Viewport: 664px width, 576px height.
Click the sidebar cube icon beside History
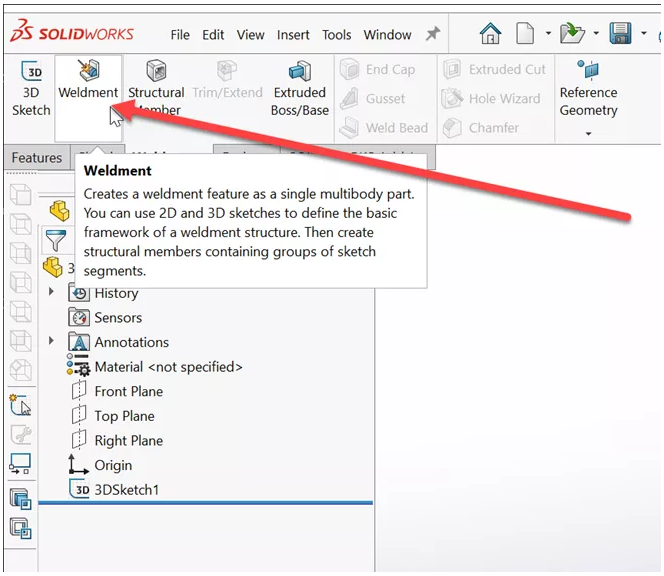pos(20,282)
